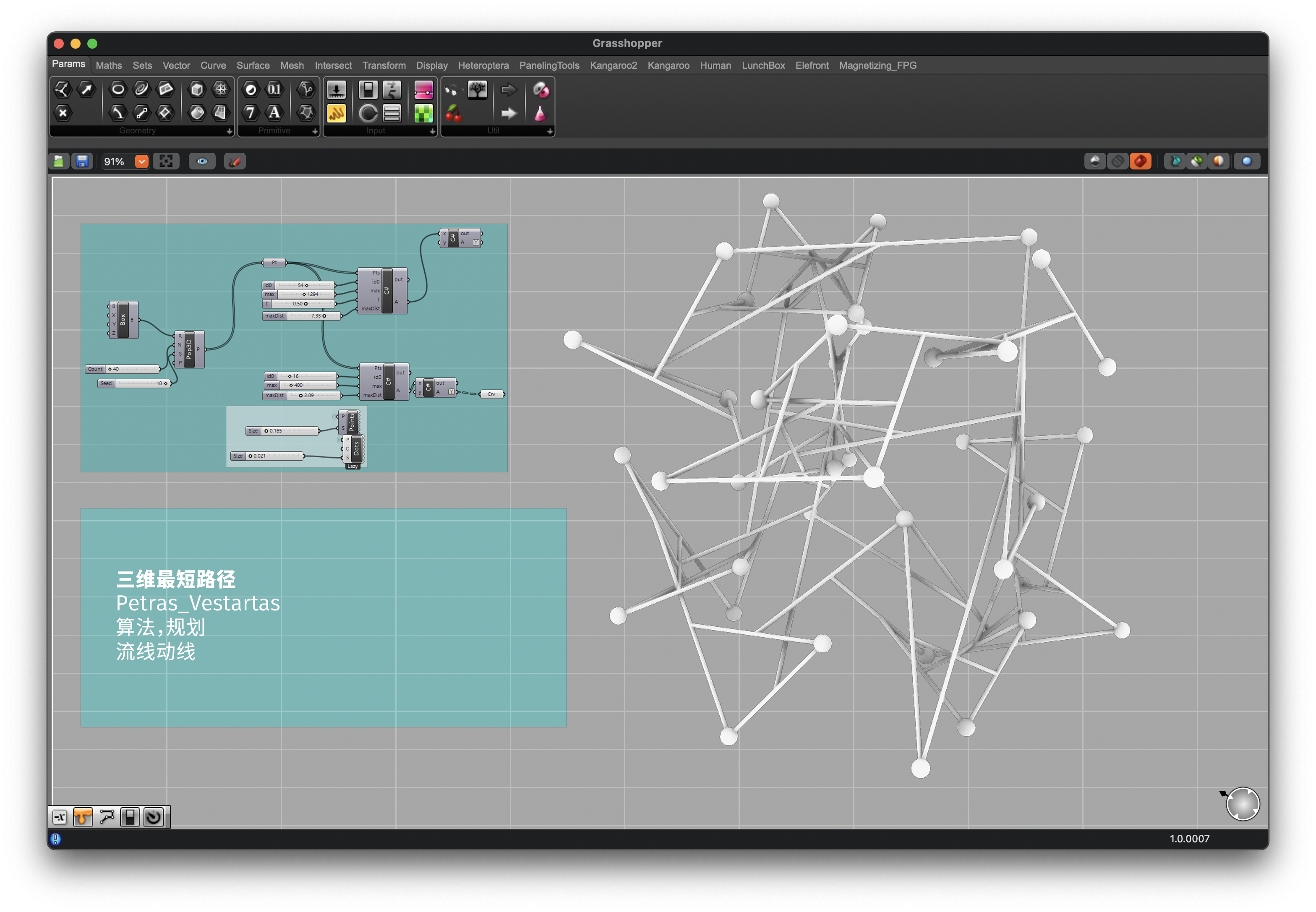
Task: Click the Number Slider input component icon
Action: click(336, 90)
